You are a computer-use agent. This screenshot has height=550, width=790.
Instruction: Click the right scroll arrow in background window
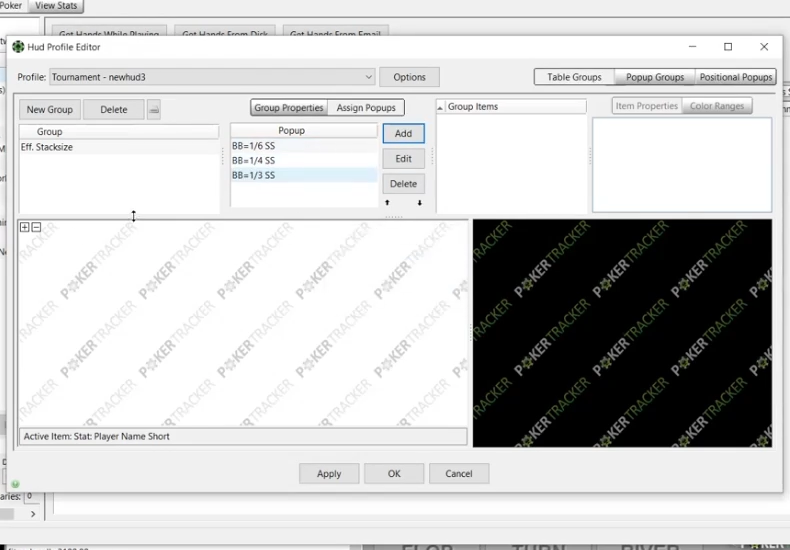coord(33,514)
